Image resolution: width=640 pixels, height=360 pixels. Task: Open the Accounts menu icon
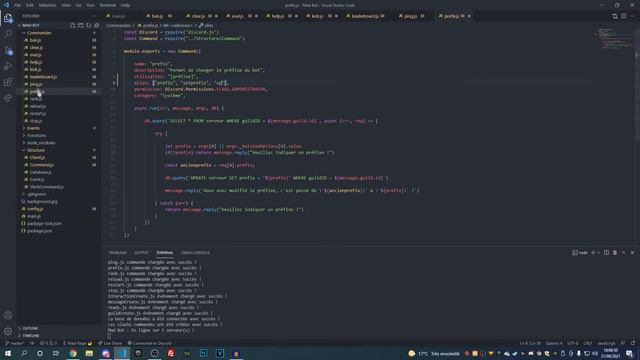[8, 315]
